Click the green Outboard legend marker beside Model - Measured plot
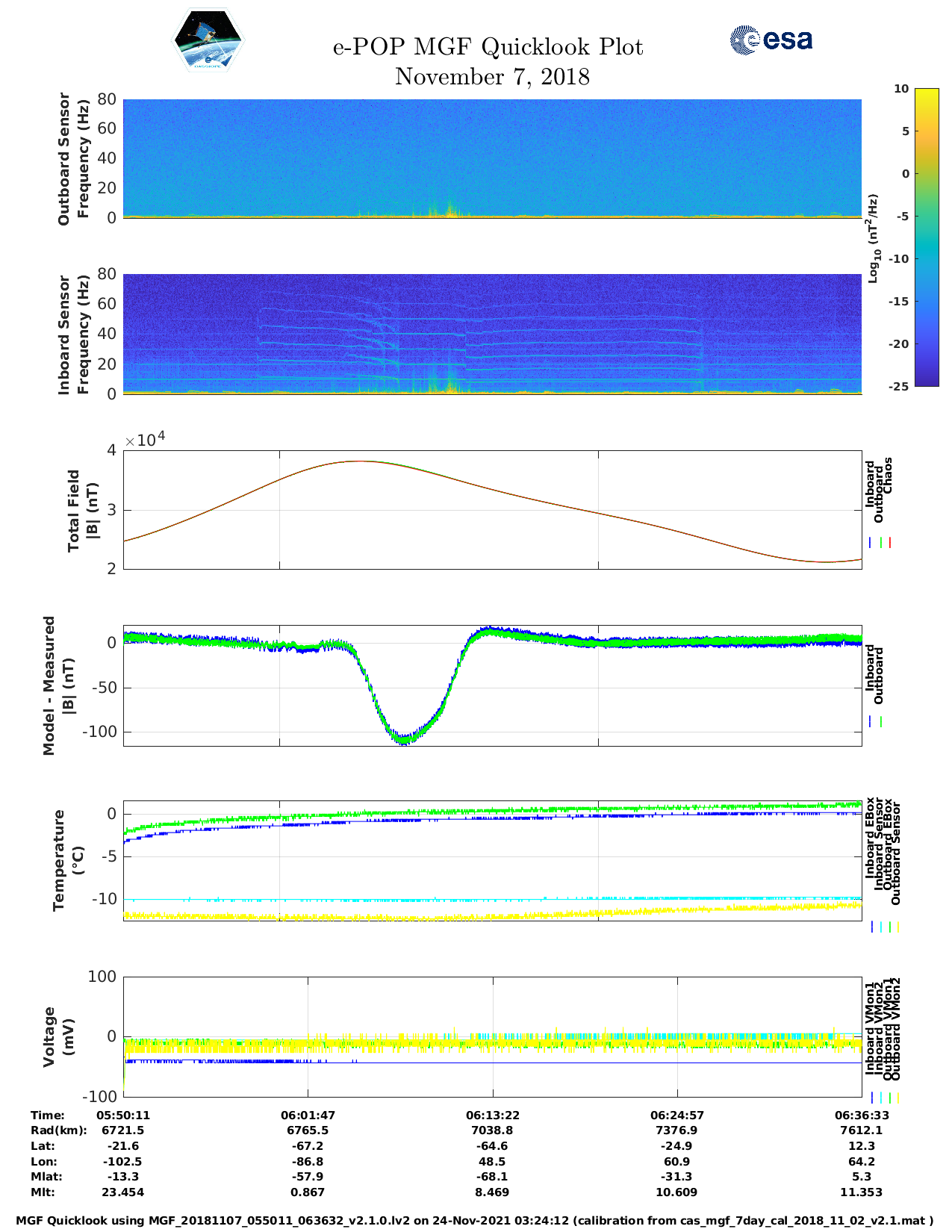This screenshot has height=1232, width=952. coord(881,722)
